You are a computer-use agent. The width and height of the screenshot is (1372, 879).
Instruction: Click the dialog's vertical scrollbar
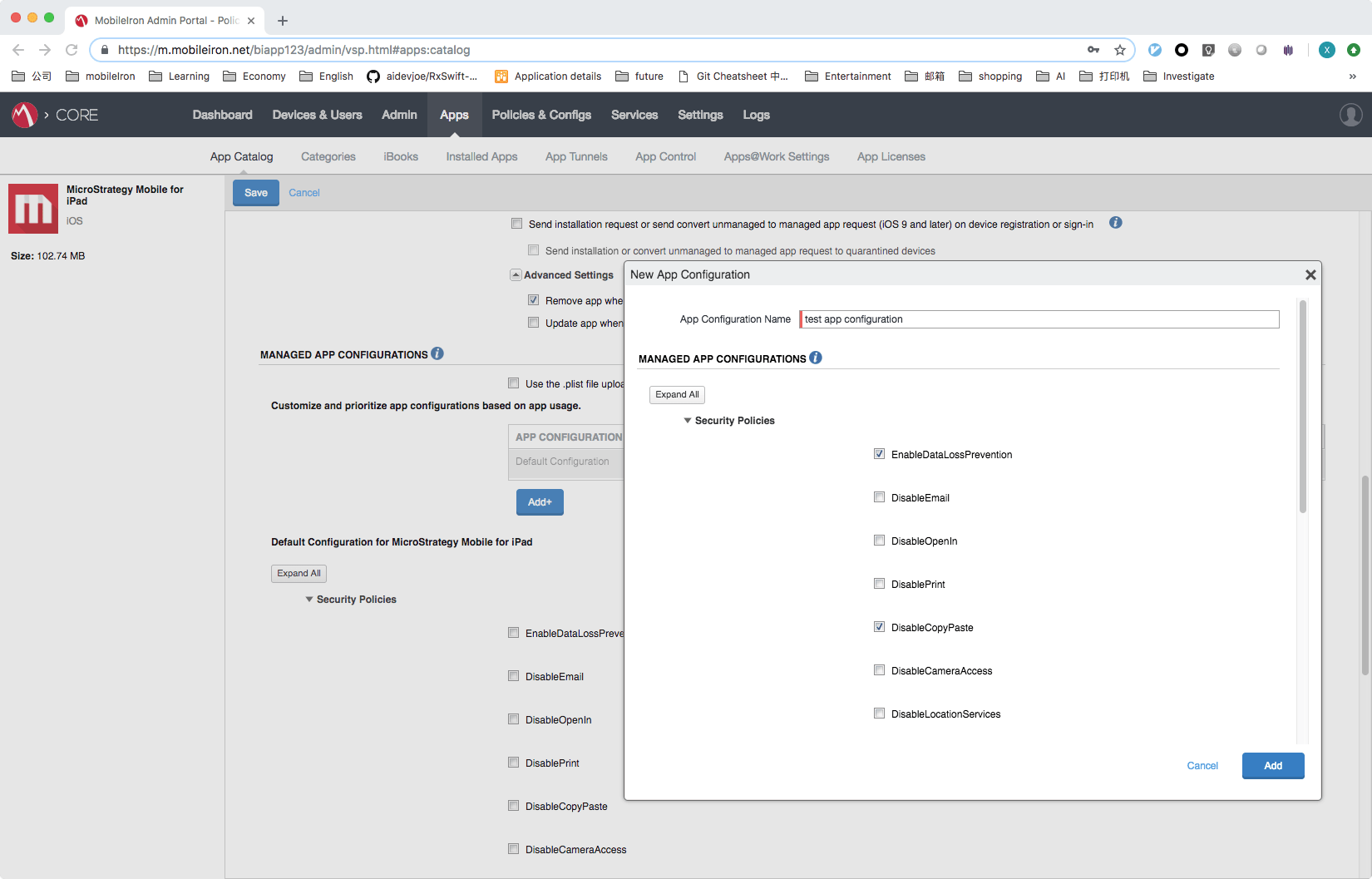pyautogui.click(x=1303, y=407)
